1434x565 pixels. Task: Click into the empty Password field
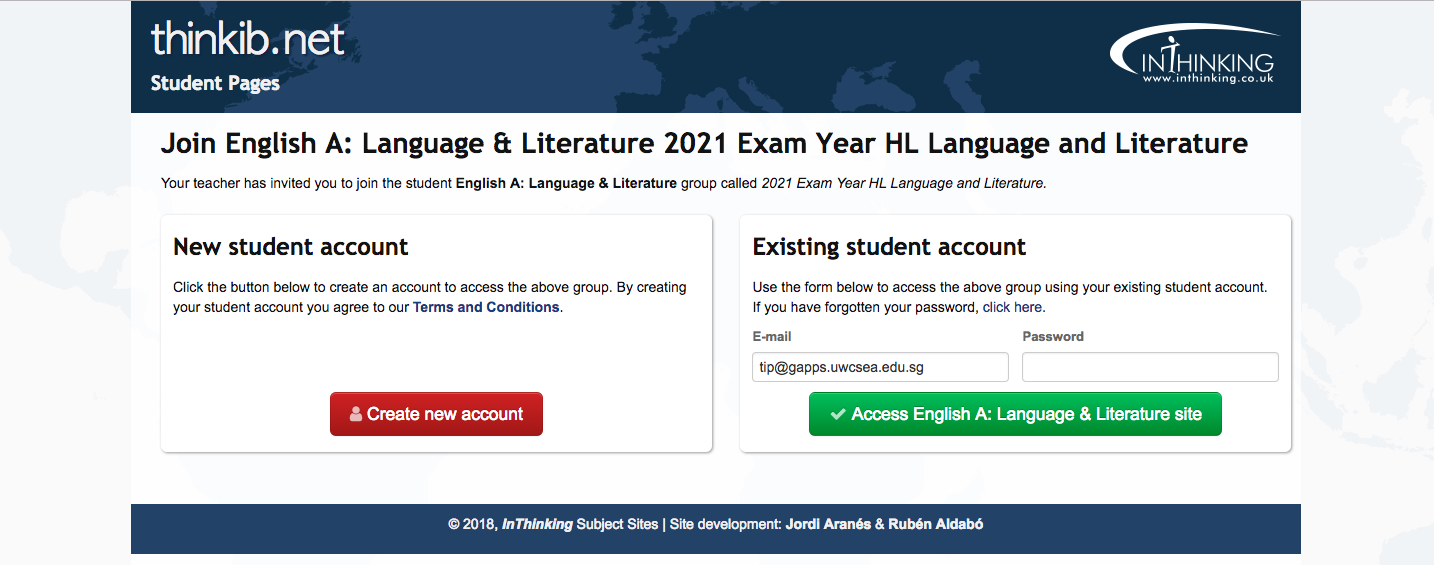point(1150,367)
